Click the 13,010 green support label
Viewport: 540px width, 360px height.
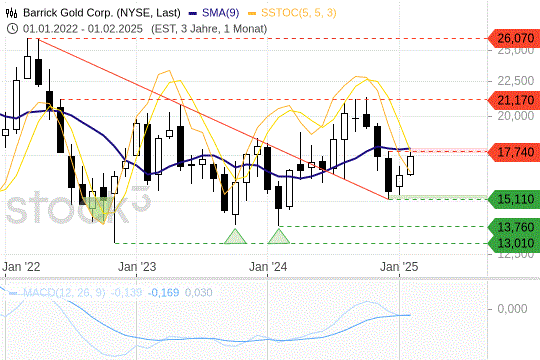click(514, 243)
